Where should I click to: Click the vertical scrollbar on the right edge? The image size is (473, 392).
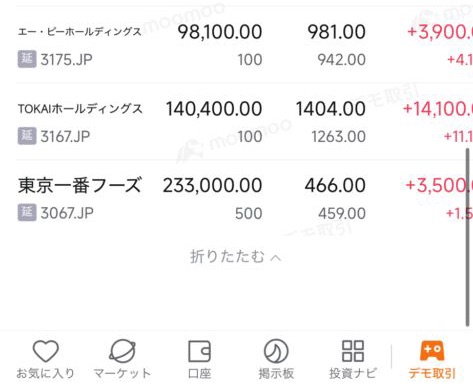(467, 237)
